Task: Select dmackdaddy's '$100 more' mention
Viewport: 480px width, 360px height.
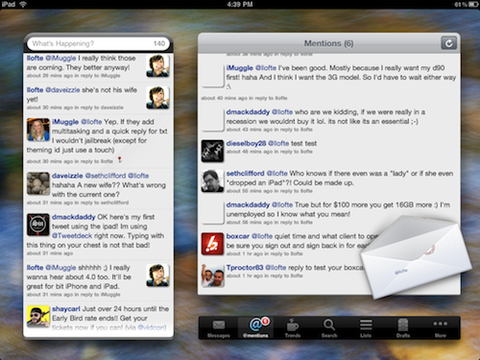Action: click(338, 209)
